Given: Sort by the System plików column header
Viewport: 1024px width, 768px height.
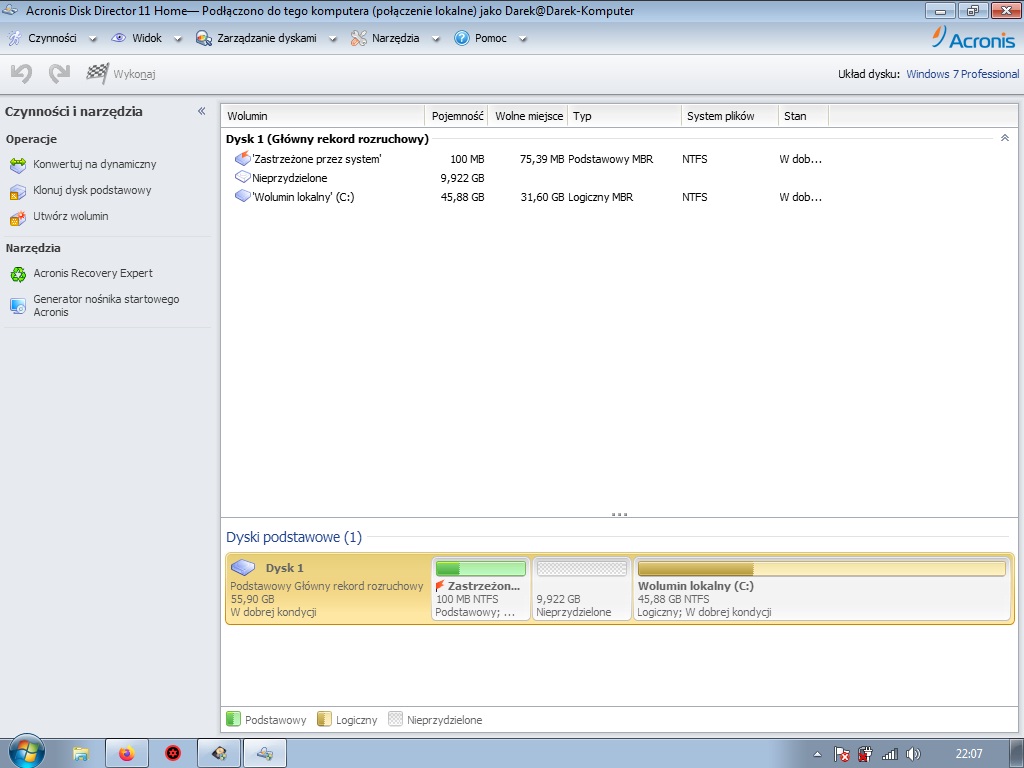Looking at the screenshot, I should point(729,116).
